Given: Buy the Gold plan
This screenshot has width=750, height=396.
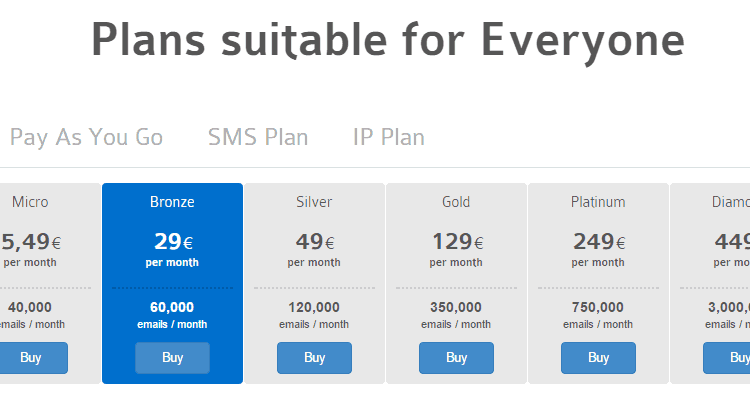Looking at the screenshot, I should [456, 358].
